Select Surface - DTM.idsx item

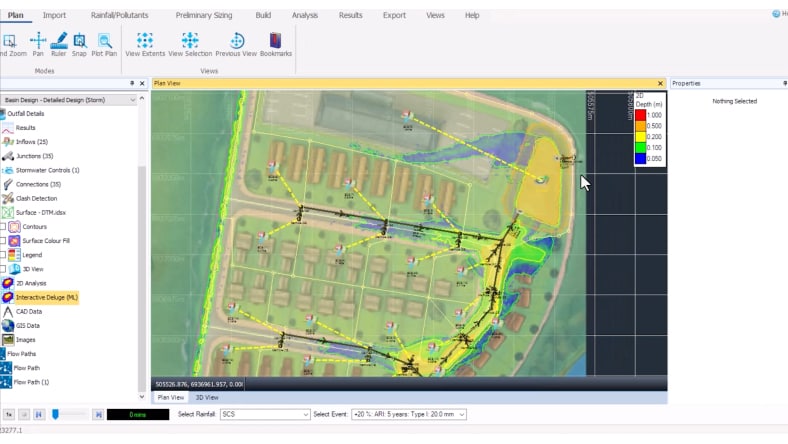click(x=40, y=212)
